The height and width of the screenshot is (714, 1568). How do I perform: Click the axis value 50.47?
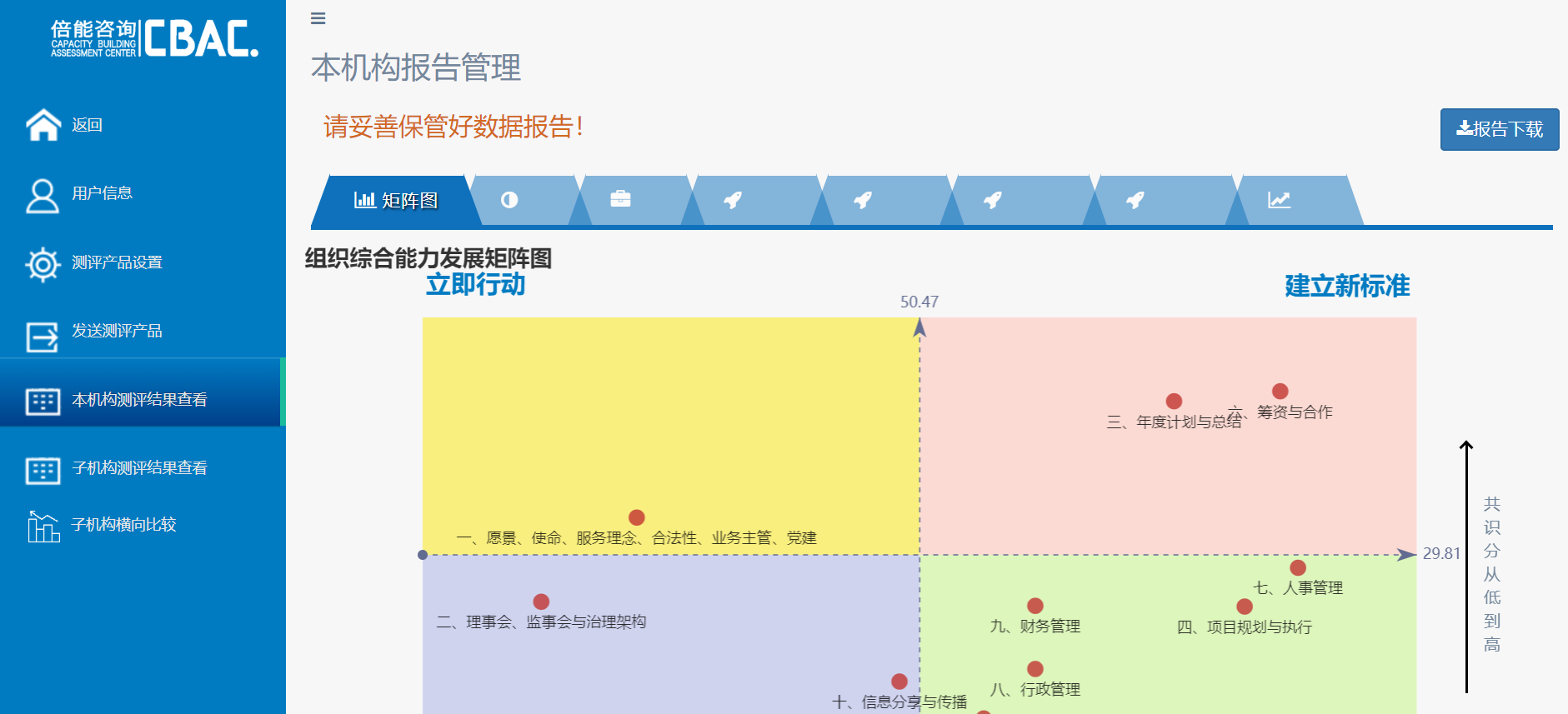tap(919, 302)
